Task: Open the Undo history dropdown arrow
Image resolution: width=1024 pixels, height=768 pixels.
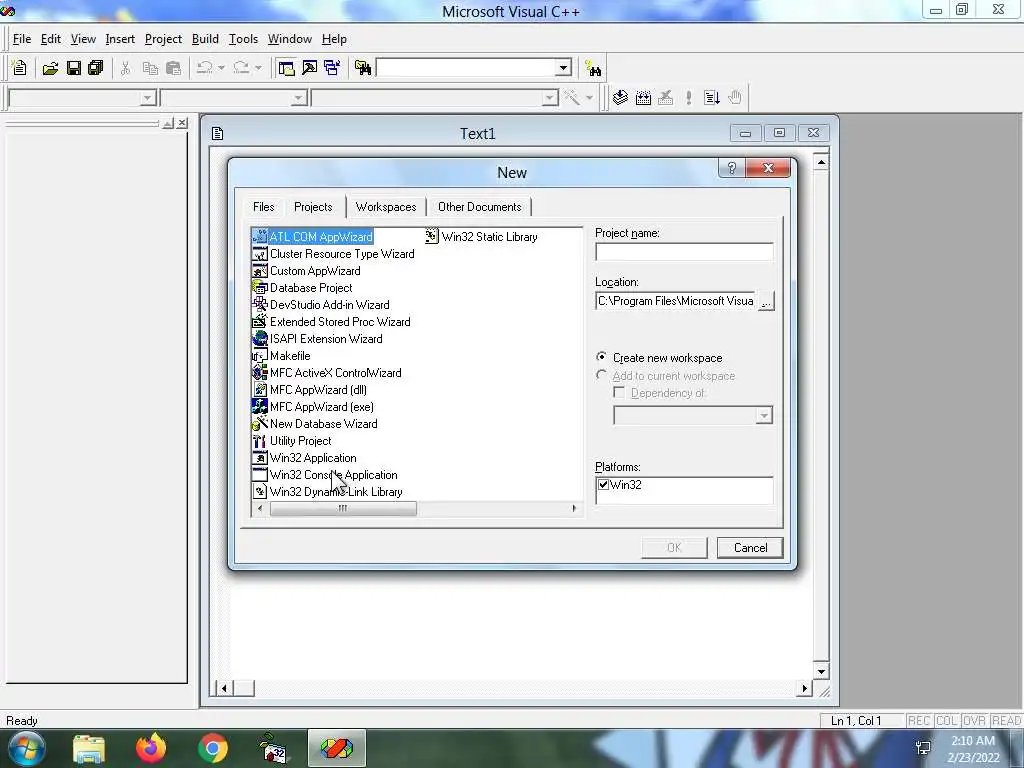Action: pyautogui.click(x=221, y=67)
